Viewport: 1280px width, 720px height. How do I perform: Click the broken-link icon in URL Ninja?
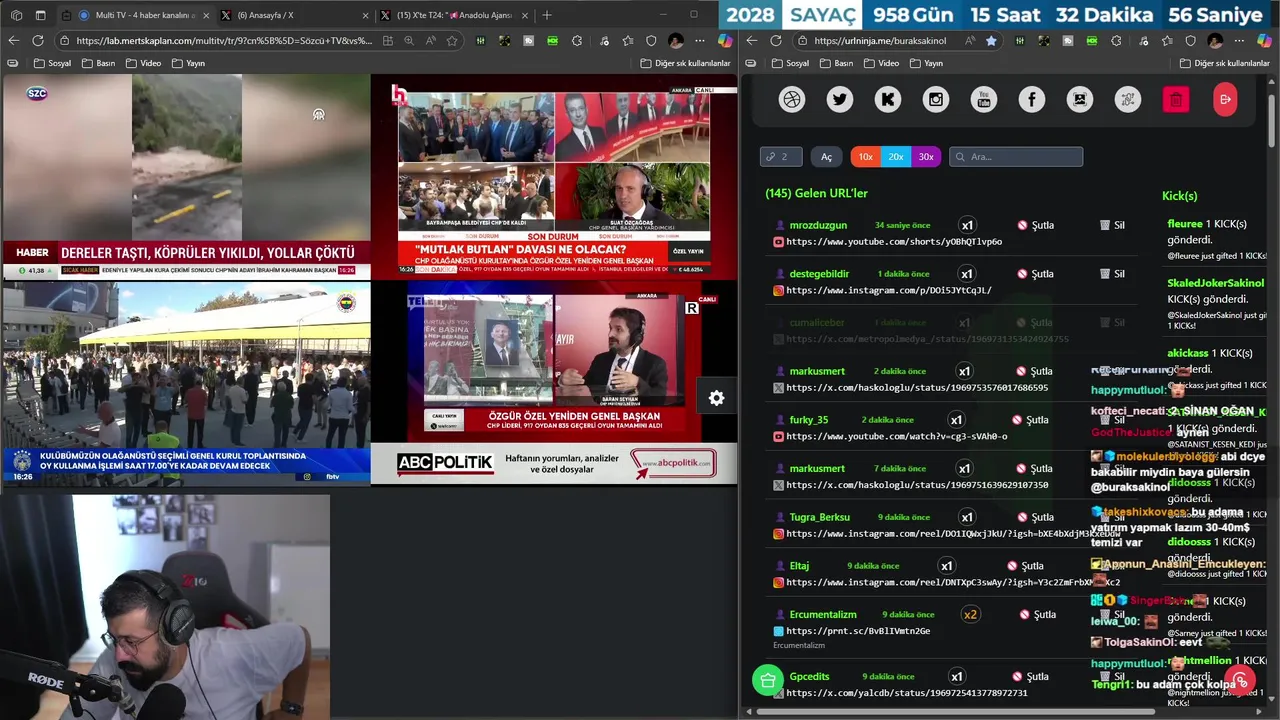tap(1128, 99)
